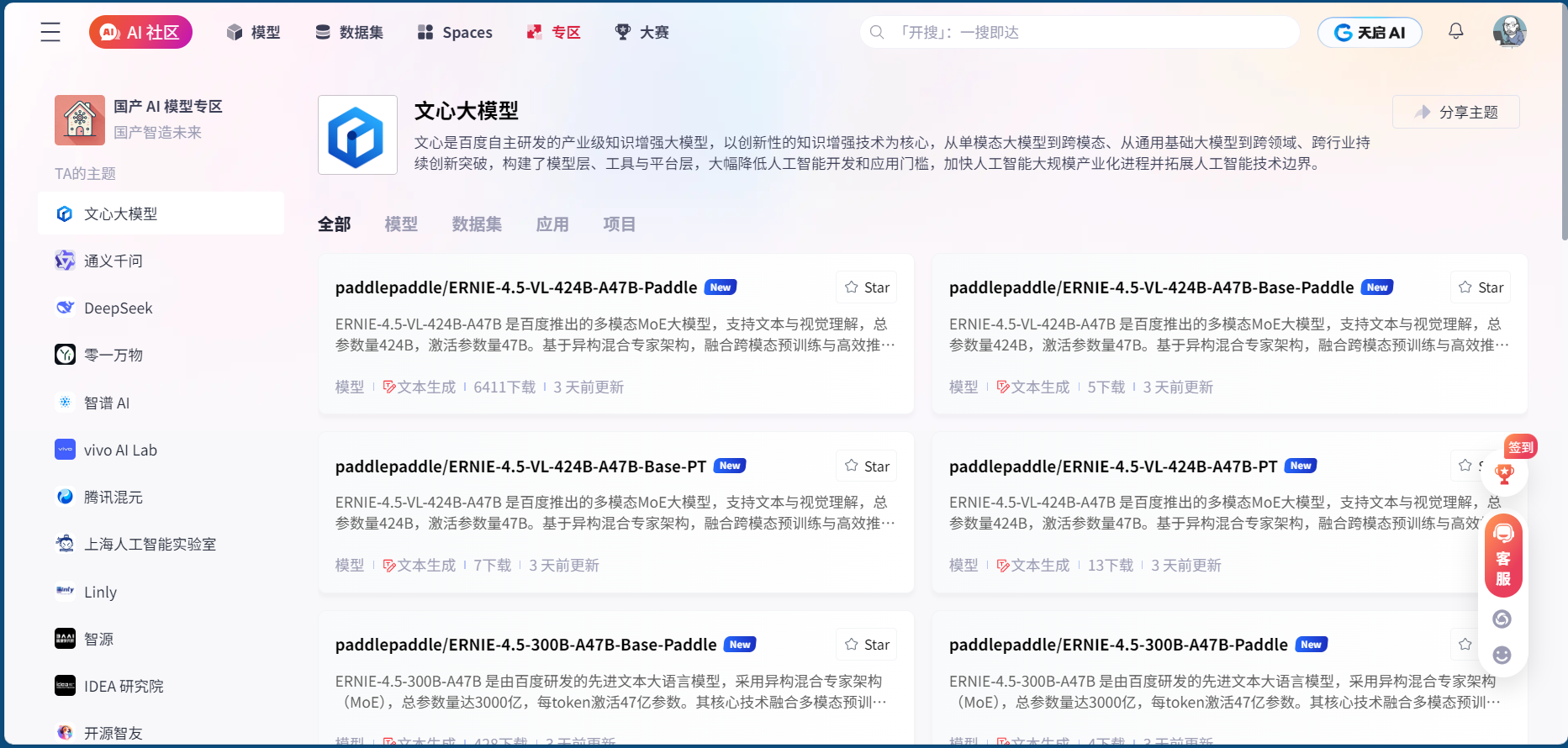Click the search magnifier icon
The height and width of the screenshot is (748, 1568).
coord(877,32)
